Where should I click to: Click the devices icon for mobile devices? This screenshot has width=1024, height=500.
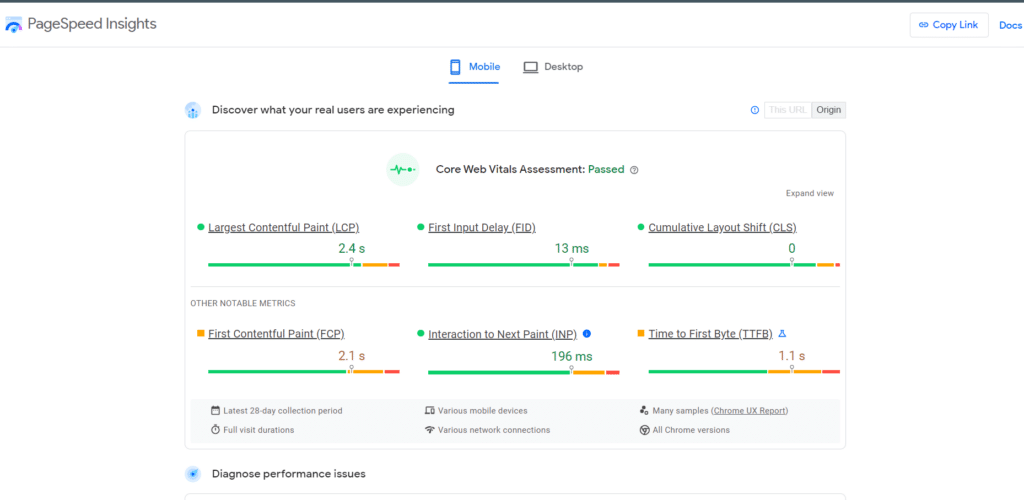click(x=430, y=411)
